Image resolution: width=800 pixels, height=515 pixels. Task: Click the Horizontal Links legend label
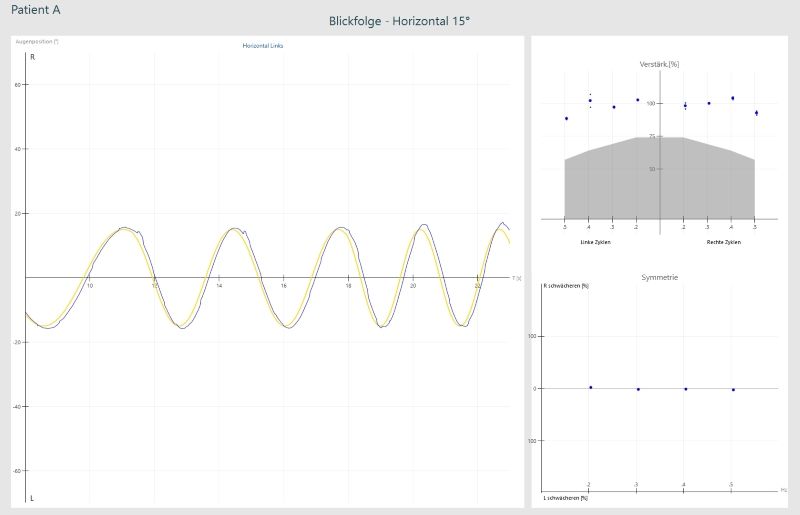[263, 46]
